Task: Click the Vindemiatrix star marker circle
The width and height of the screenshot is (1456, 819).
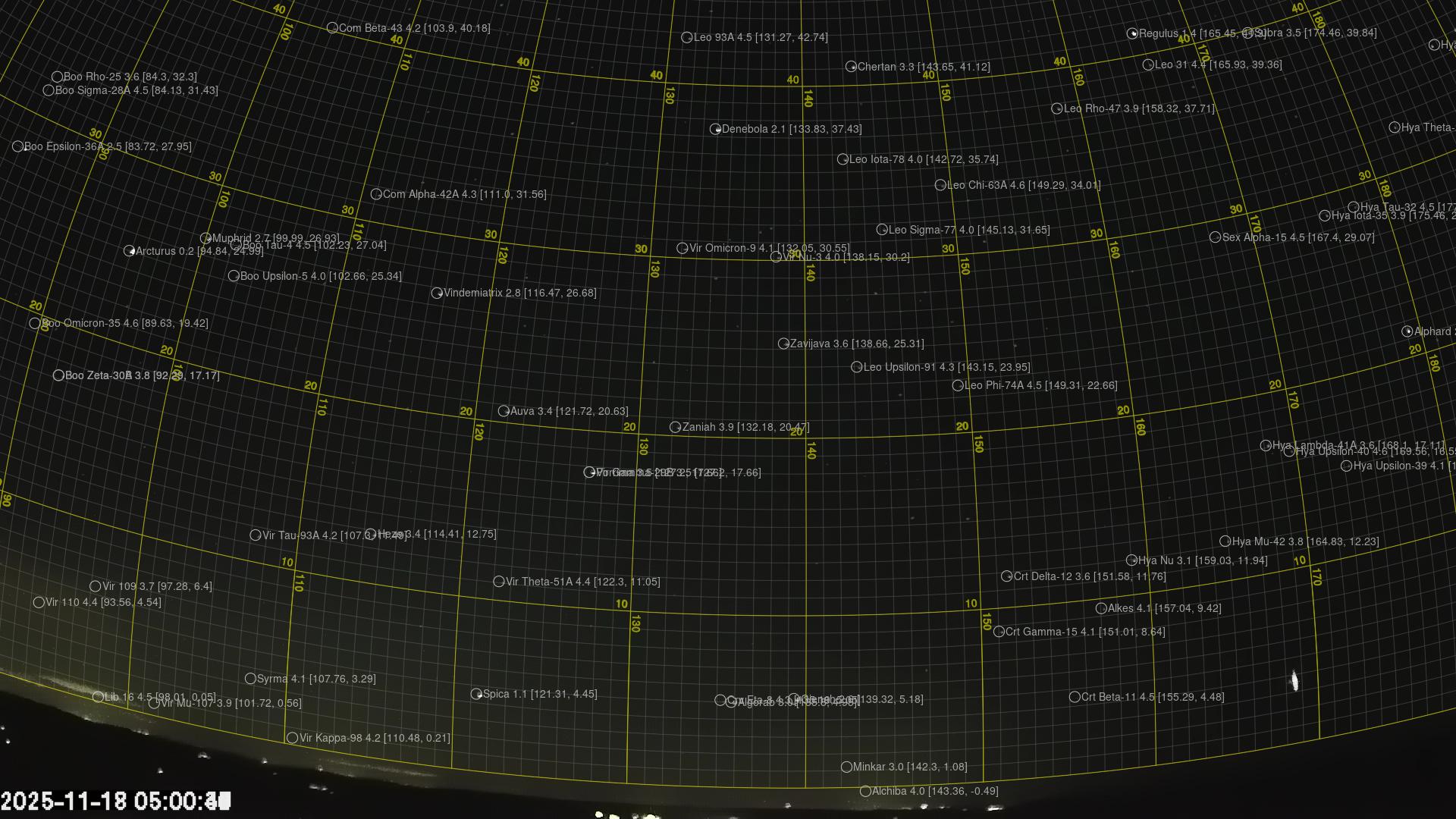Action: pyautogui.click(x=437, y=293)
